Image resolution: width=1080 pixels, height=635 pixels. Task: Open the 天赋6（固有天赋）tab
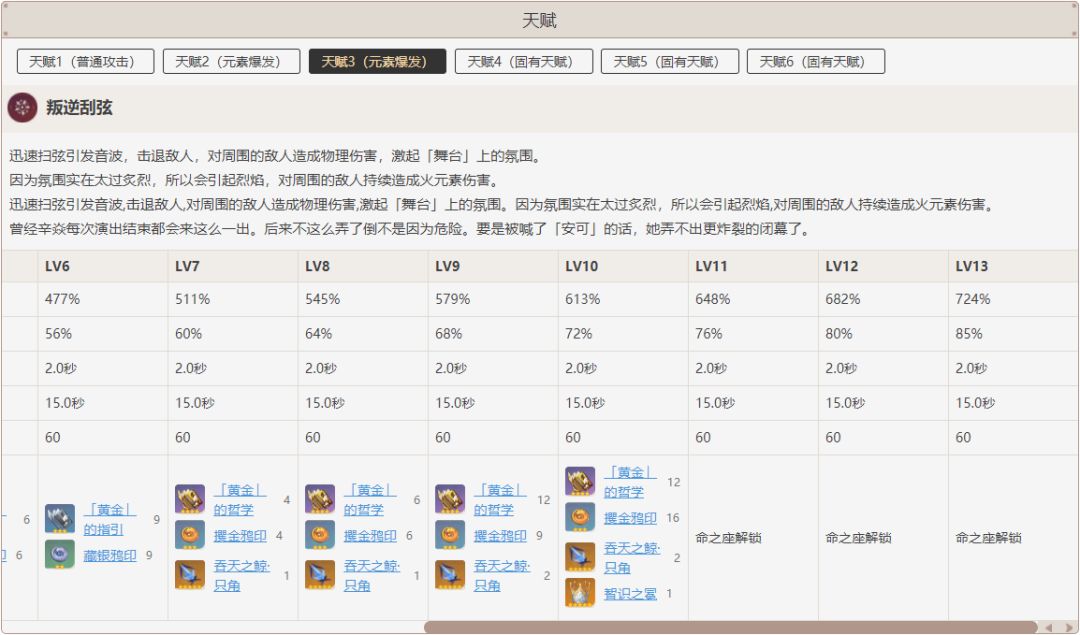[x=816, y=61]
